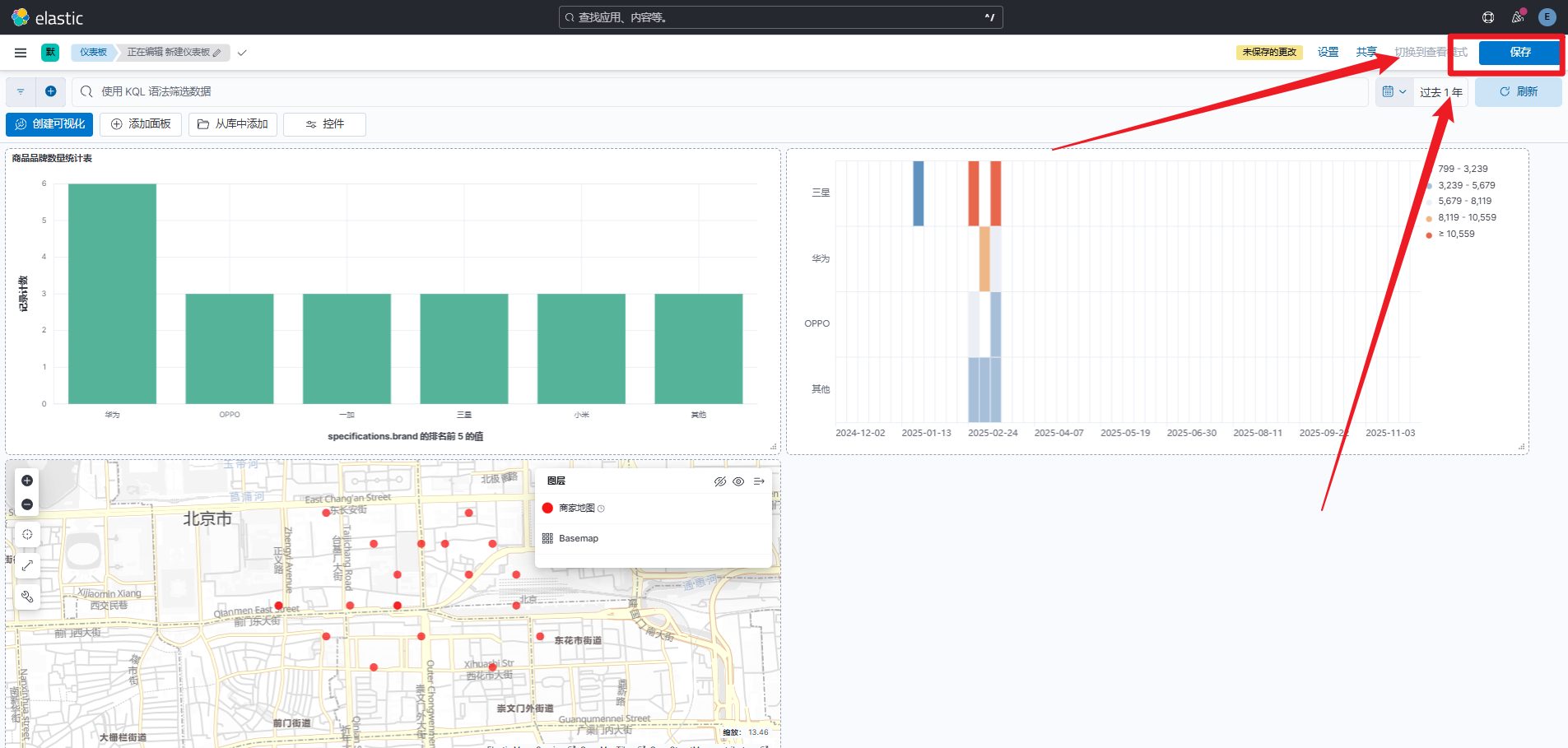Click the 其他 bar in the bar chart
The height and width of the screenshot is (748, 1568).
point(699,349)
